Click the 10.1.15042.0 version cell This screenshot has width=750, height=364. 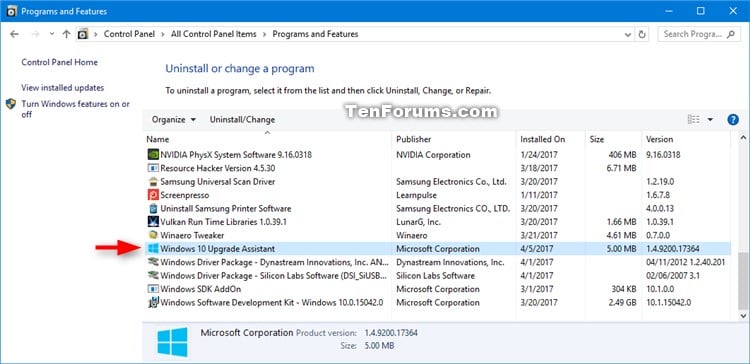[x=669, y=302]
